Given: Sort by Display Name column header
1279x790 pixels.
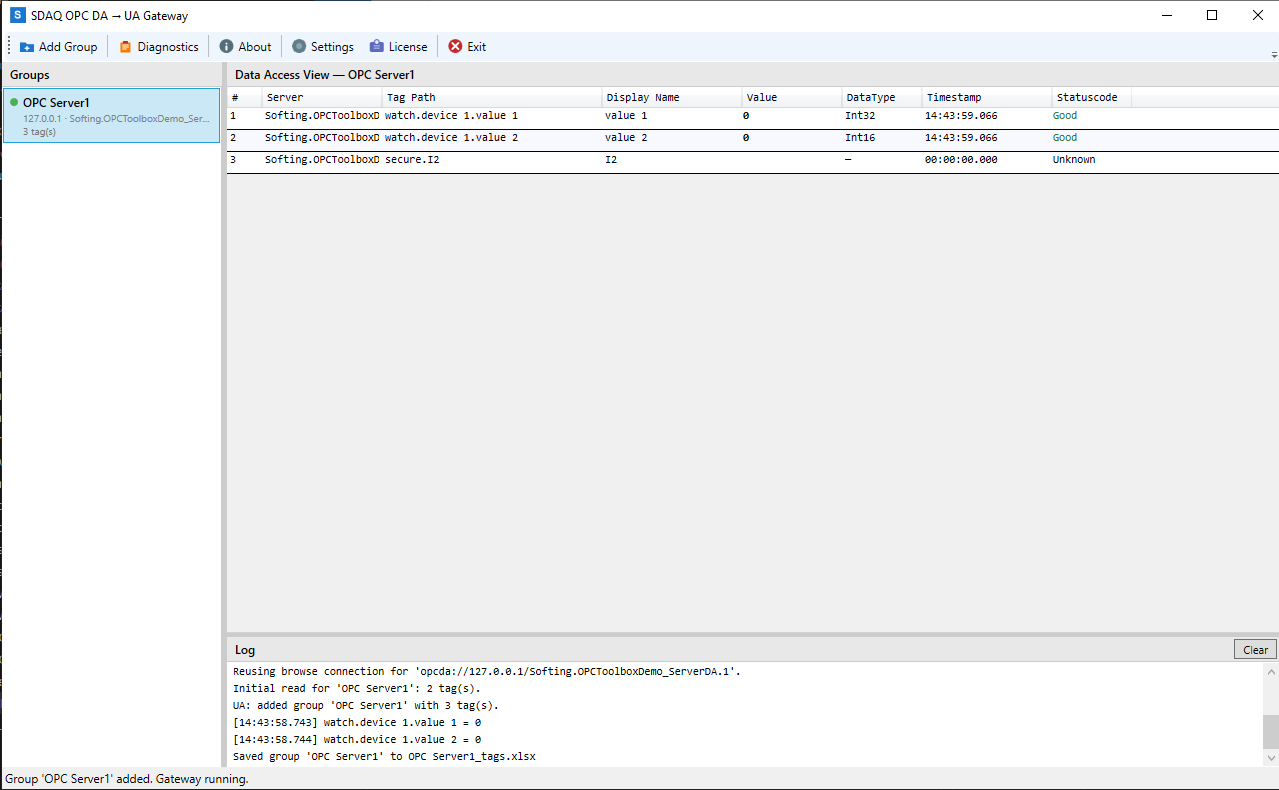Looking at the screenshot, I should click(672, 98).
